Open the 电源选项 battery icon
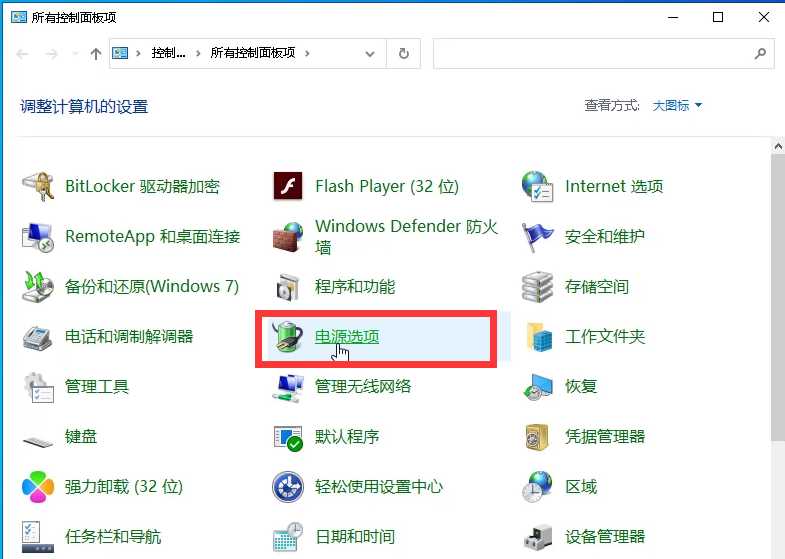Screen dimensions: 785x559 [288, 337]
